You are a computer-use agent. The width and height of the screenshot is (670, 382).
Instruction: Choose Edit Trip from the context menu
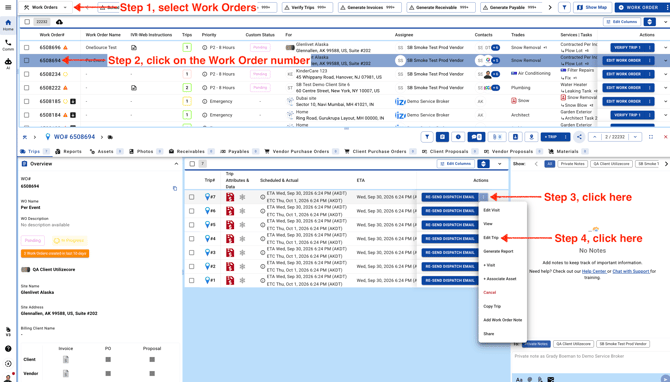491,238
